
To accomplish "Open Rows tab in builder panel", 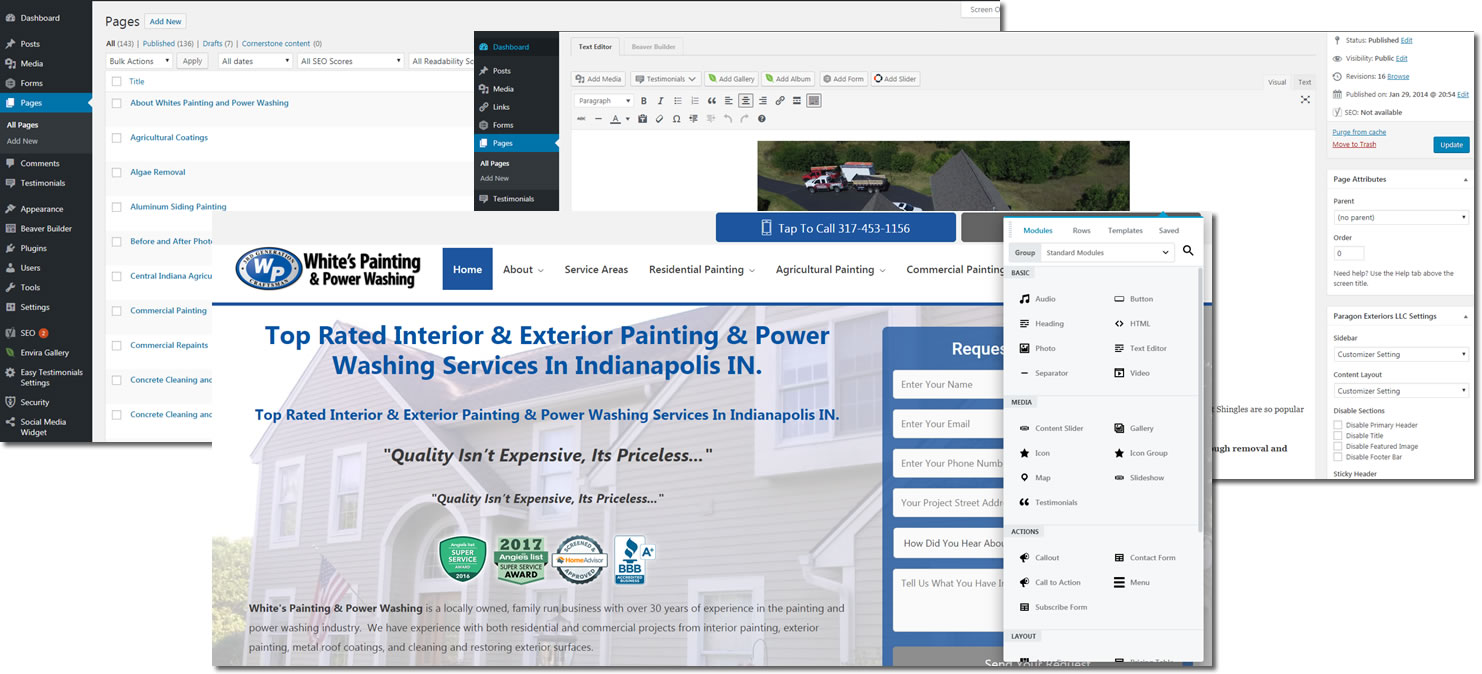I will (1081, 230).
